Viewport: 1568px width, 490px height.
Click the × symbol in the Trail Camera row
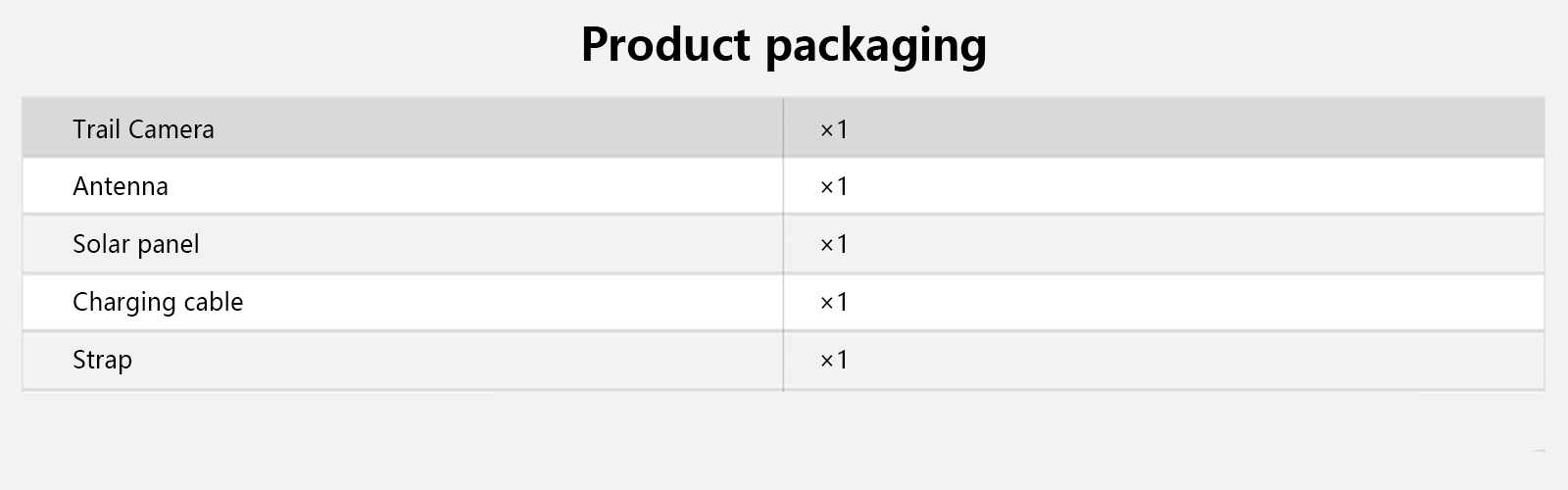826,130
